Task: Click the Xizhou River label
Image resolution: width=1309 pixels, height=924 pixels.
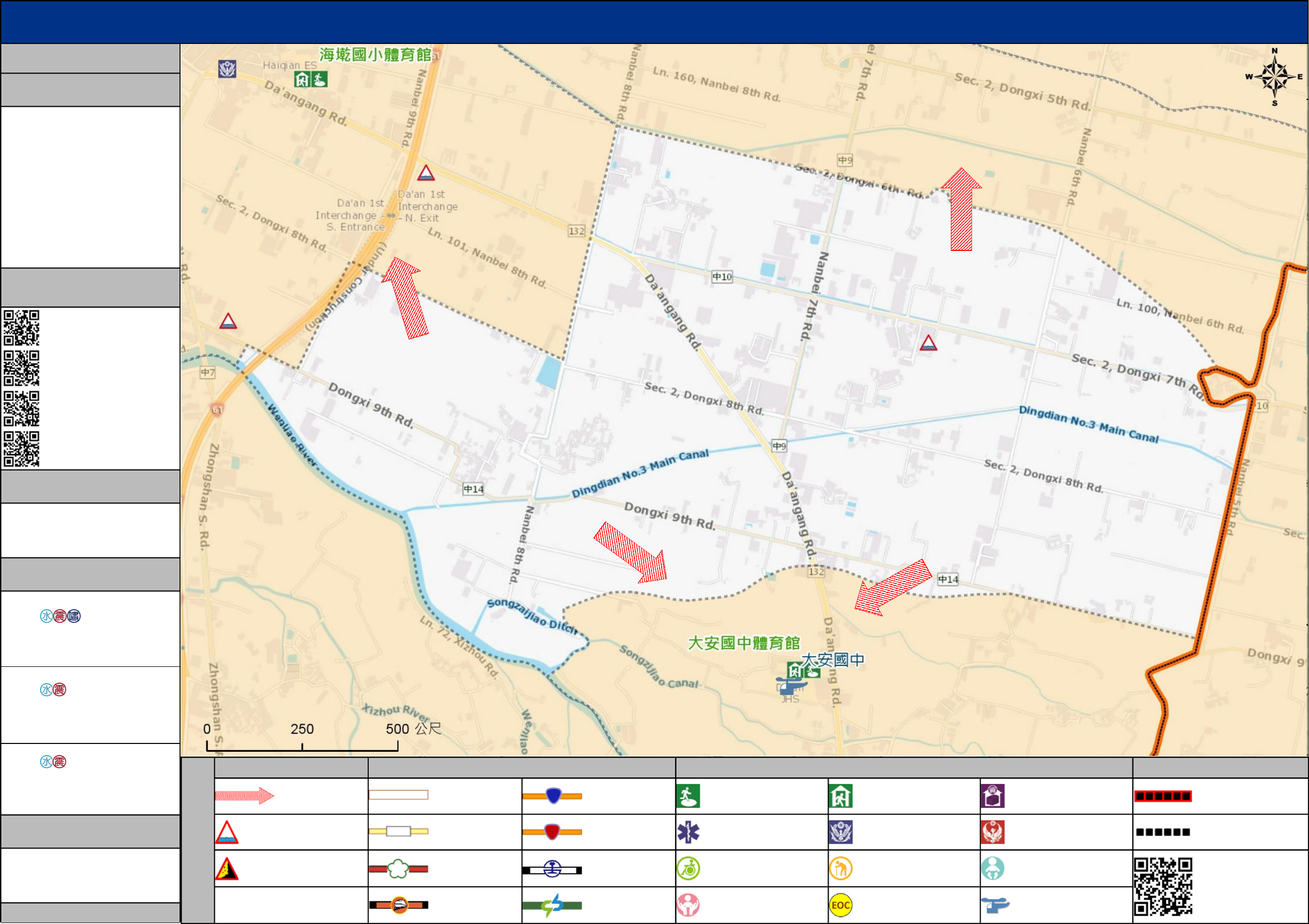Action: (x=396, y=712)
